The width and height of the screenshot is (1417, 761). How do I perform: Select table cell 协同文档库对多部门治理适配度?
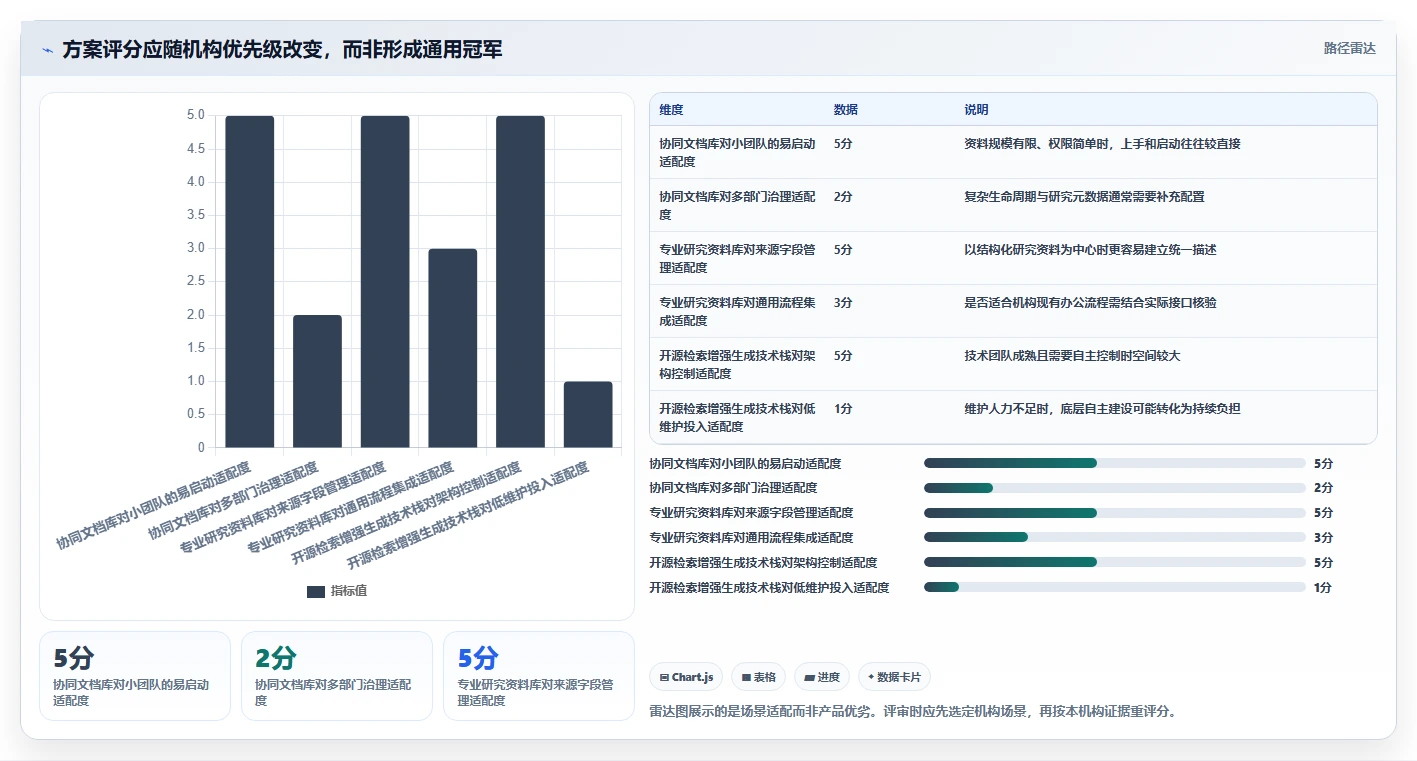point(738,205)
